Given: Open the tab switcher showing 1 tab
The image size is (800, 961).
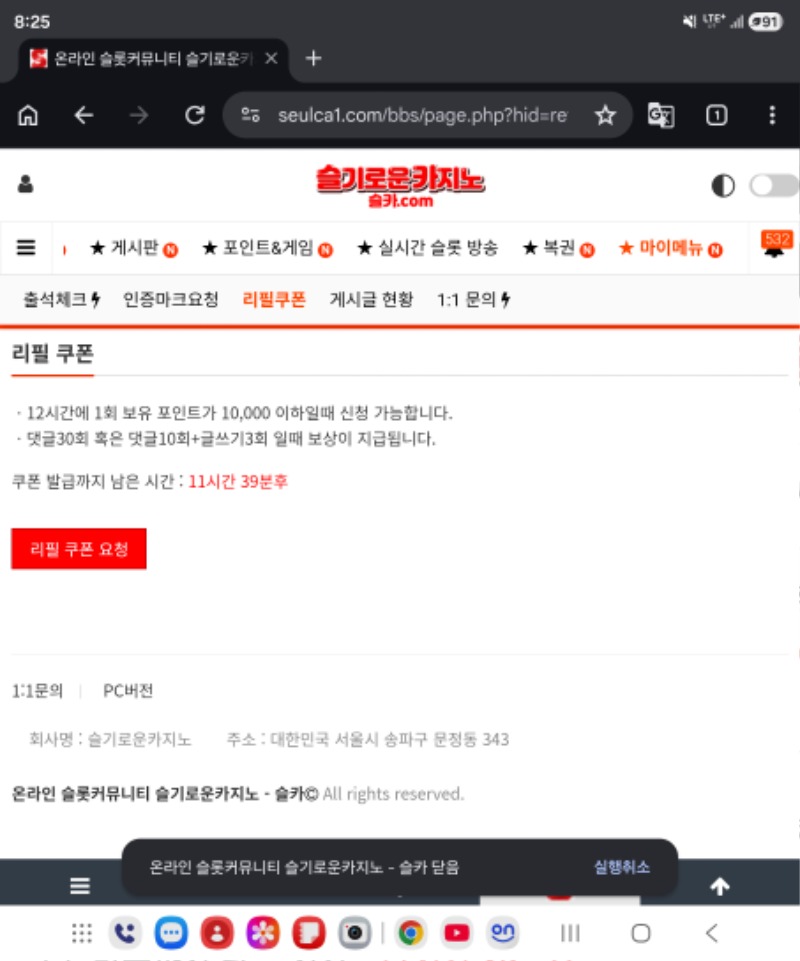Looking at the screenshot, I should 716,116.
